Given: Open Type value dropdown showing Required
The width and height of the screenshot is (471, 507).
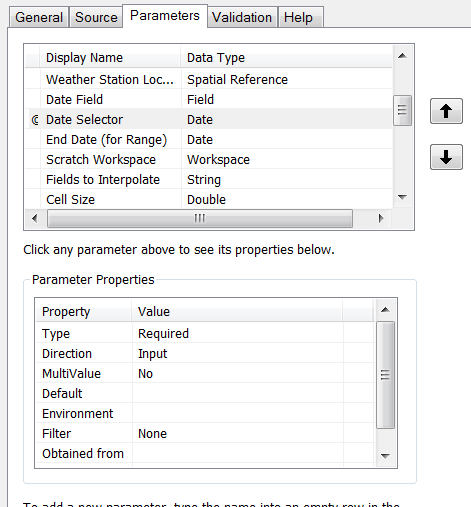Looking at the screenshot, I should (x=237, y=333).
